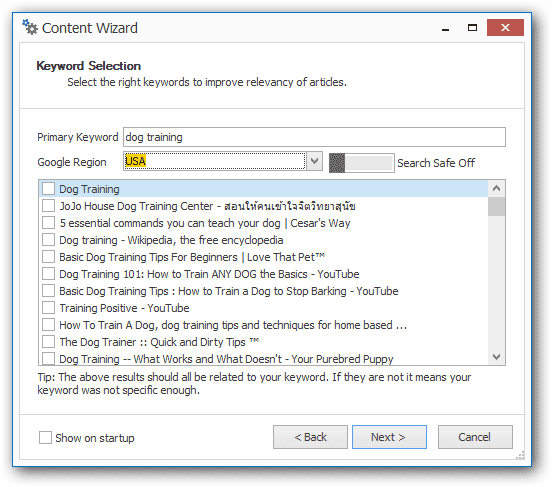Select the Cesar's Way result item
552x487 pixels.
point(205,223)
